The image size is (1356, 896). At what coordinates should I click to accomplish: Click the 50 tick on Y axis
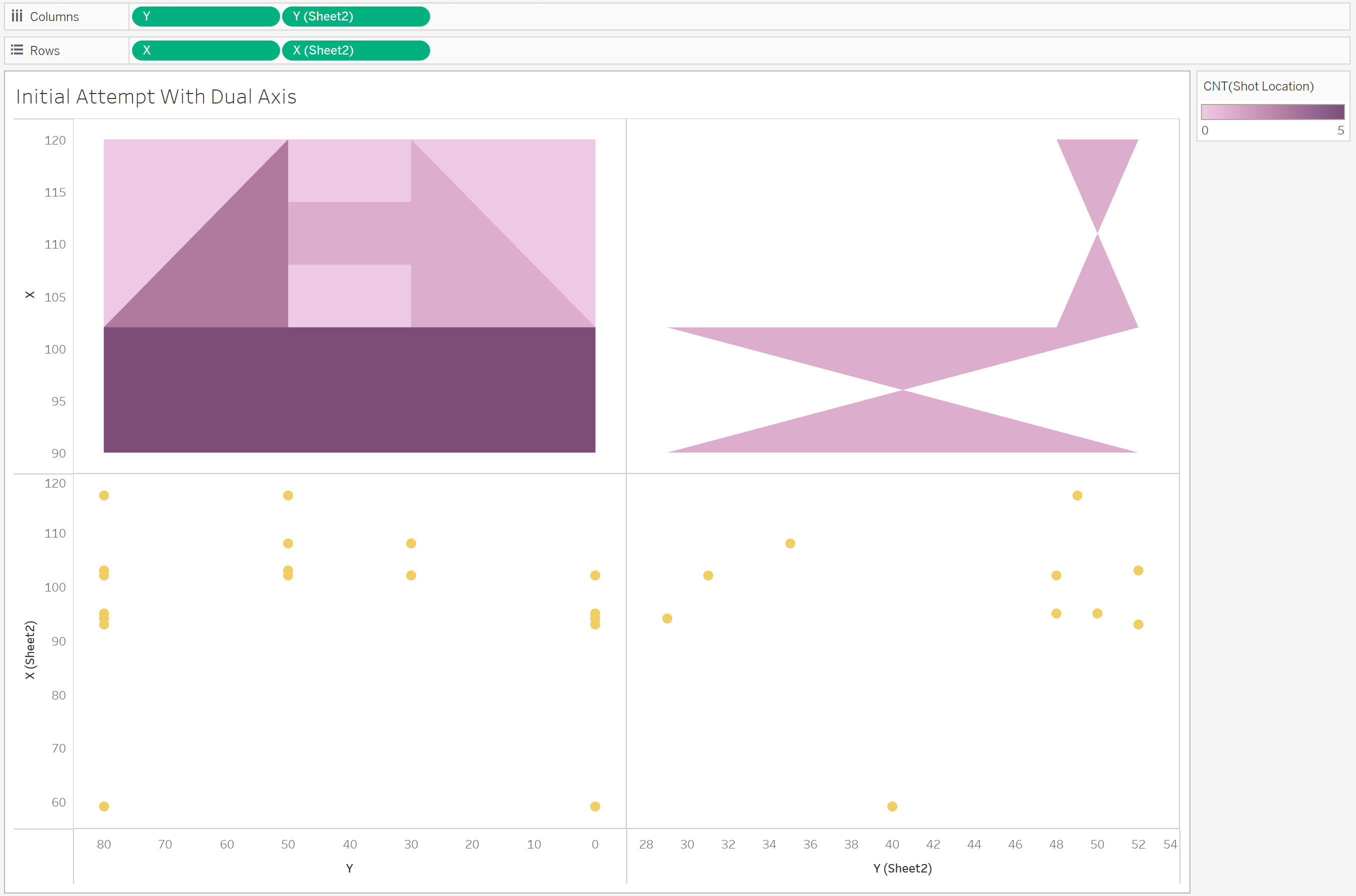point(288,844)
